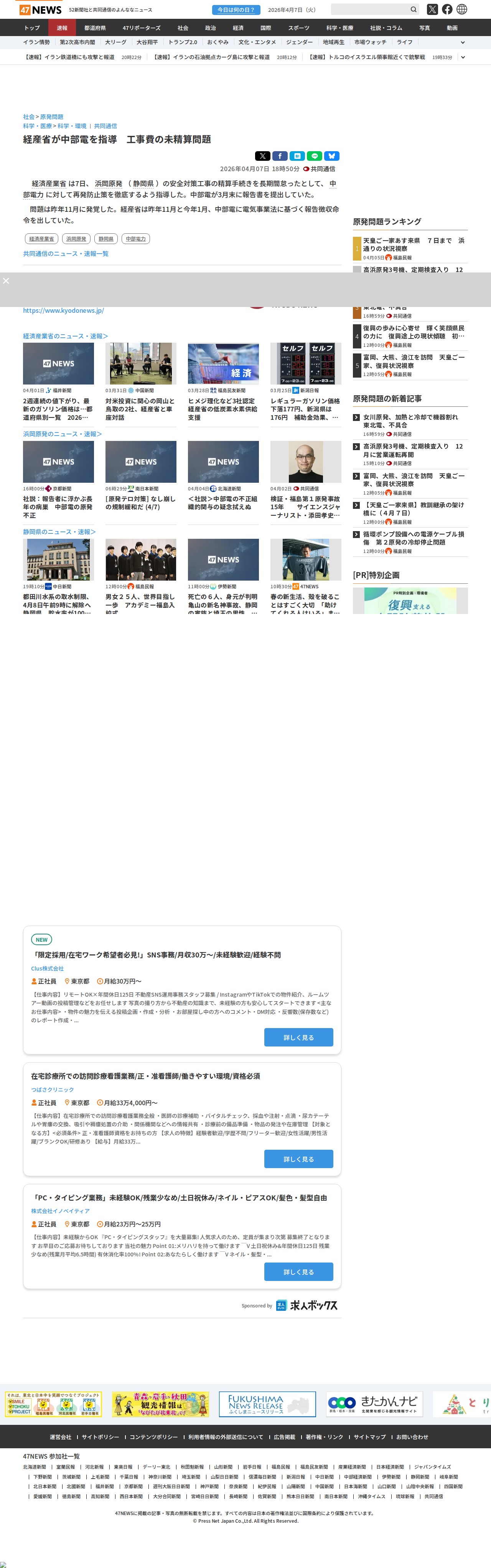
Task: Open the 都道府県 nav menu
Action: (x=95, y=28)
